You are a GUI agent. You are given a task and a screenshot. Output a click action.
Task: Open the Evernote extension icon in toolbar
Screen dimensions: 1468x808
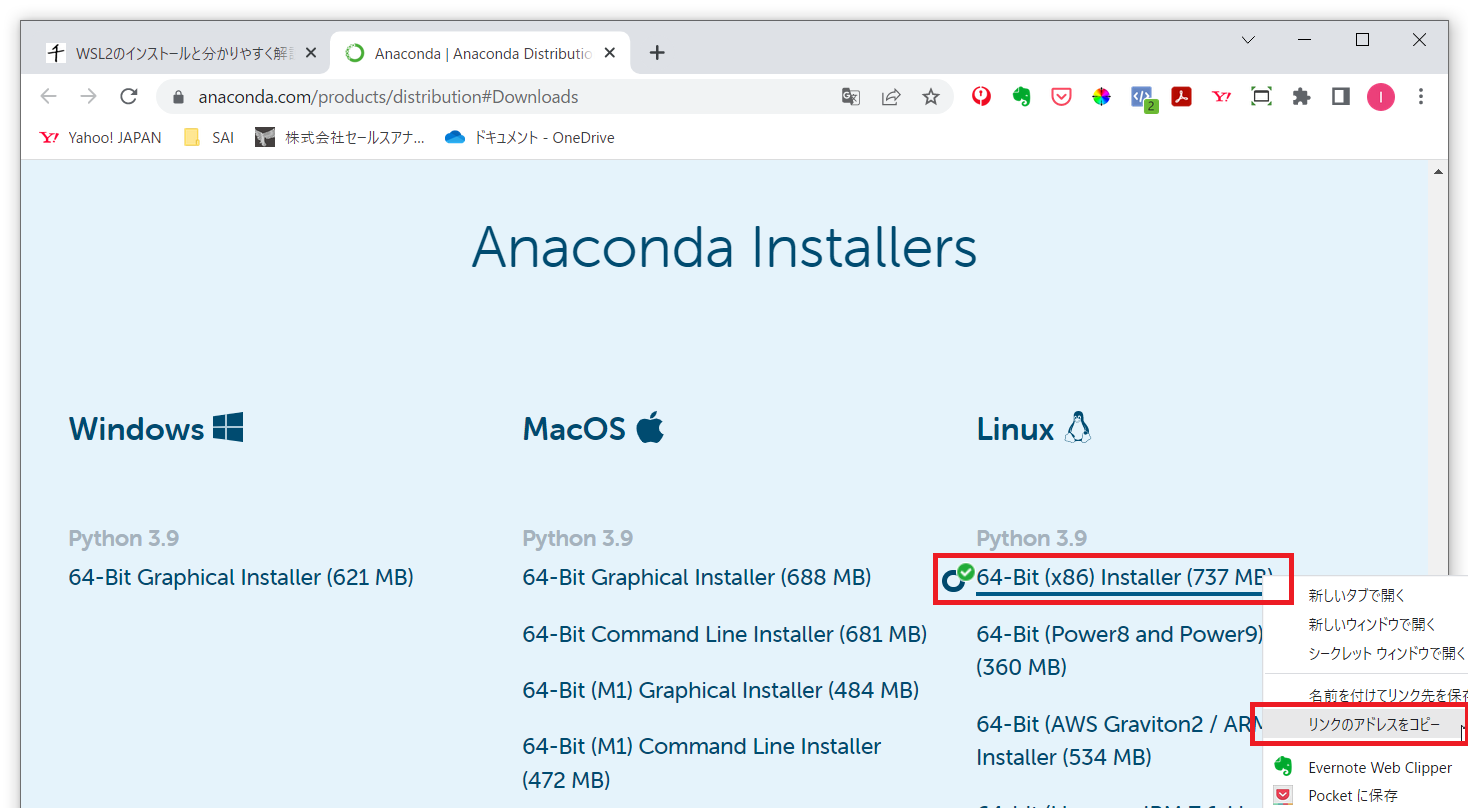click(x=1021, y=97)
